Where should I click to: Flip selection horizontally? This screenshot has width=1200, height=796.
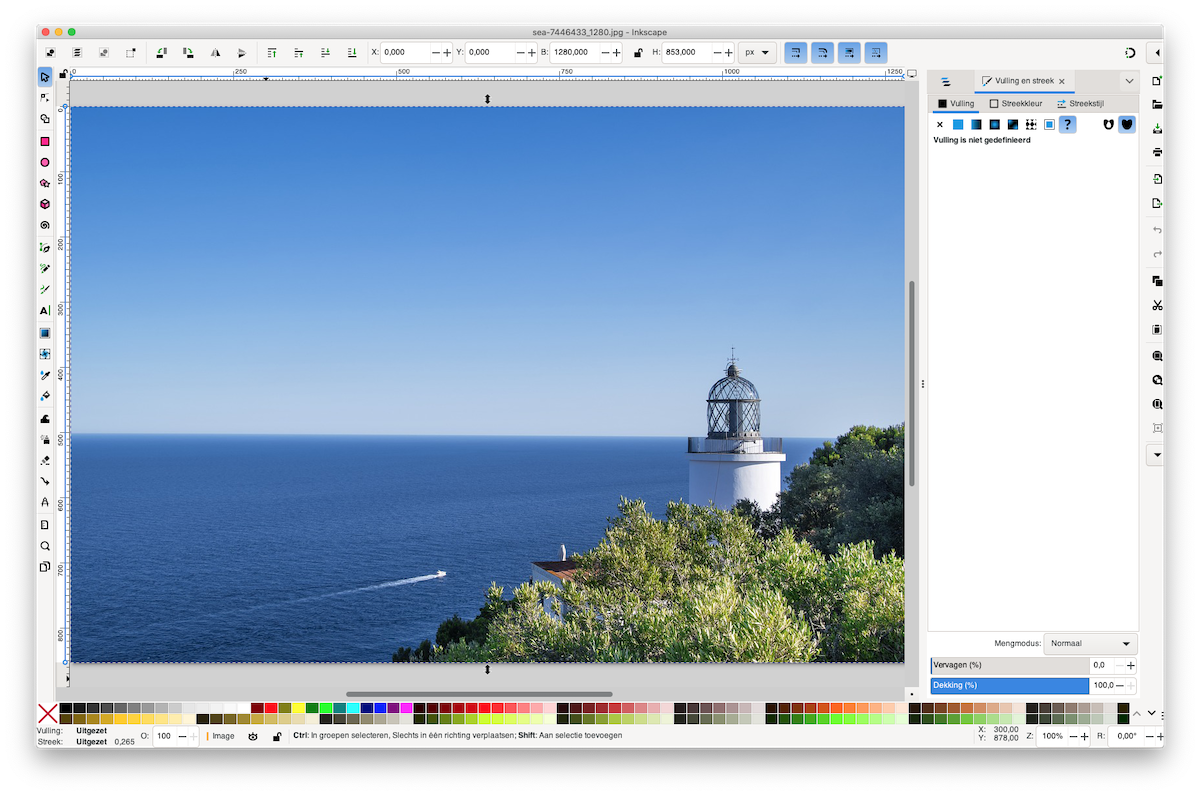pos(215,52)
